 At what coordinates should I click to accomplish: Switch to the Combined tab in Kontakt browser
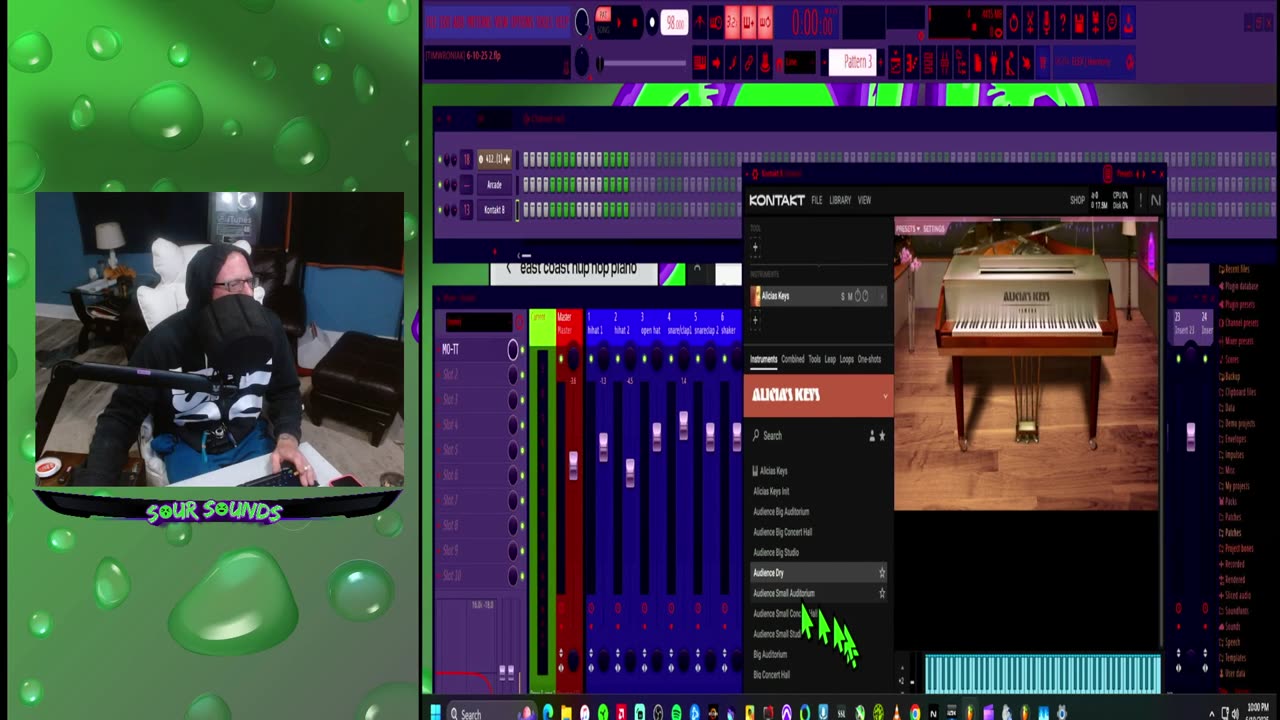pyautogui.click(x=793, y=359)
